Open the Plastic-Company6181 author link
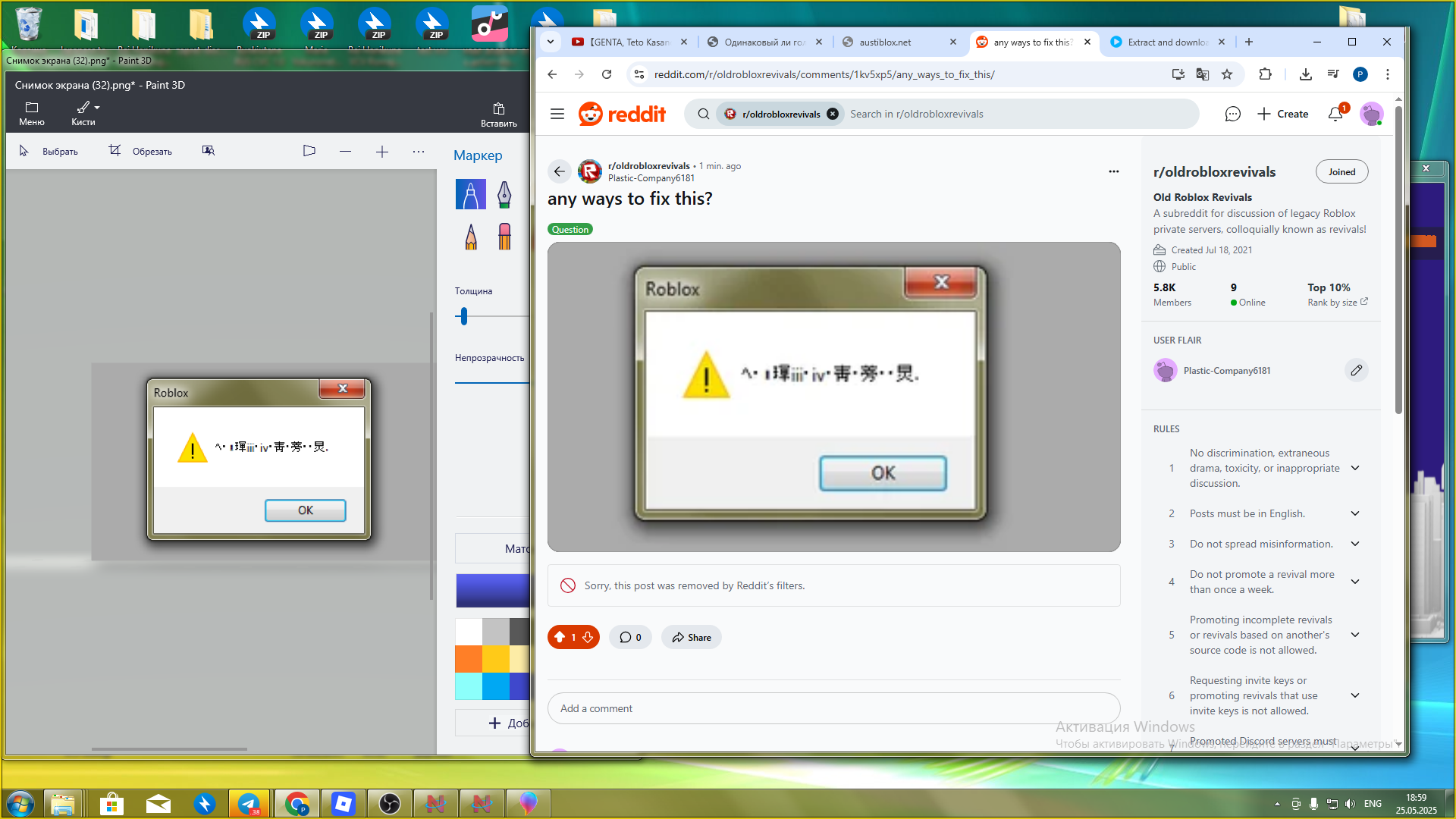The width and height of the screenshot is (1456, 819). point(651,178)
